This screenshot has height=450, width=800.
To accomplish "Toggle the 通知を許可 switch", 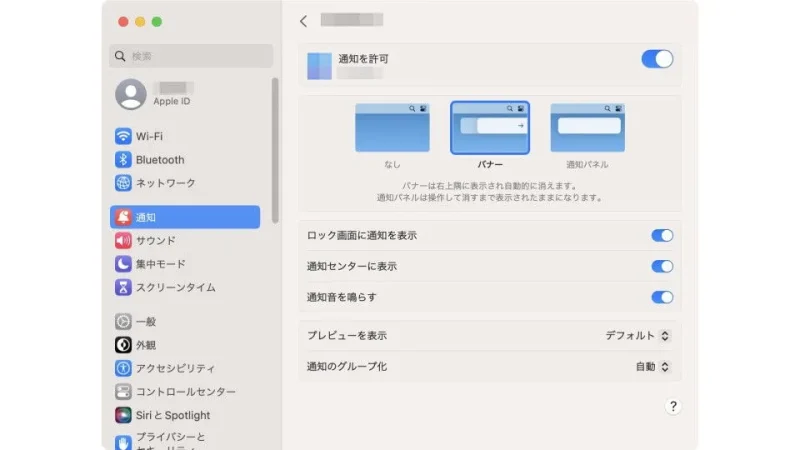I will pos(657,59).
